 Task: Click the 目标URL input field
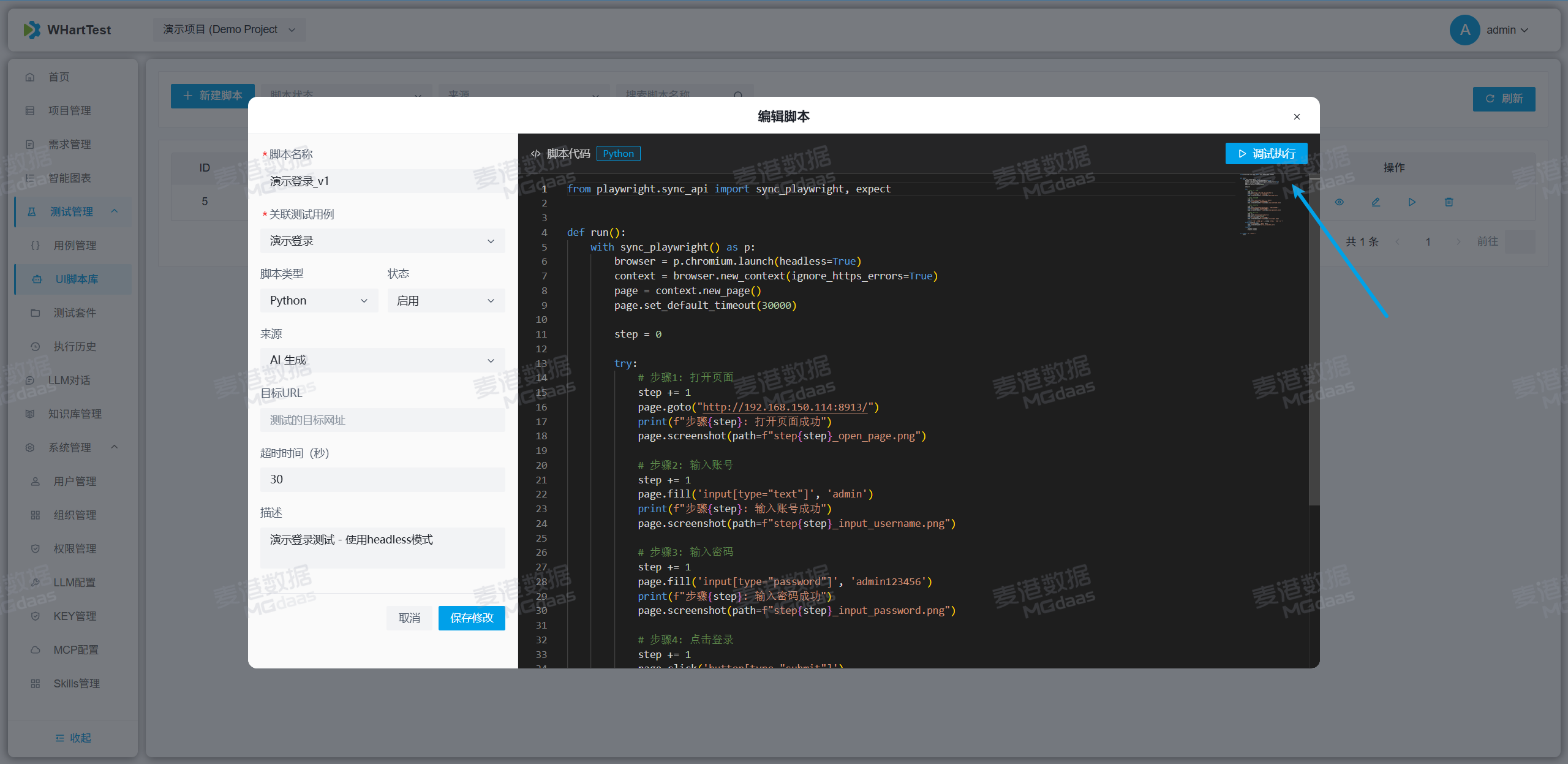click(x=382, y=420)
